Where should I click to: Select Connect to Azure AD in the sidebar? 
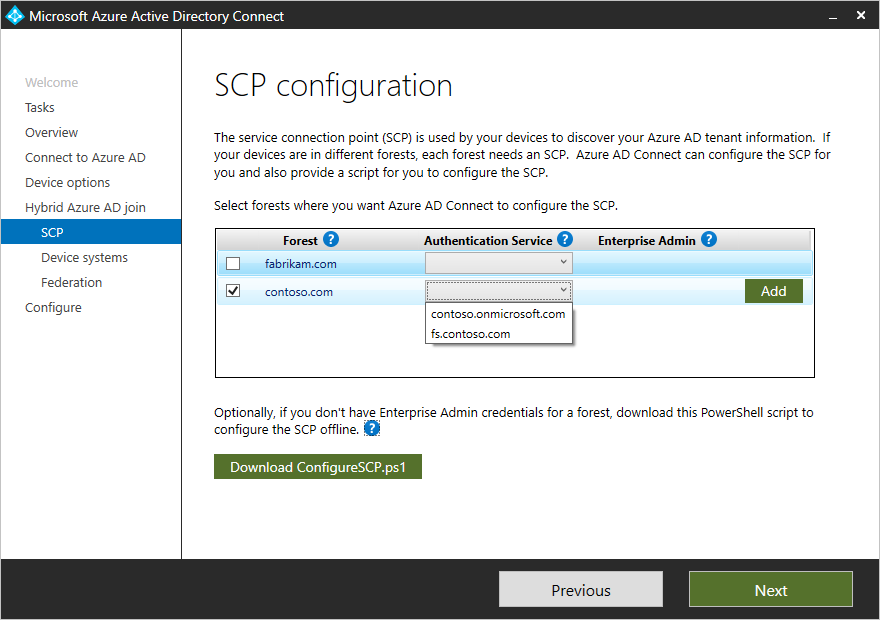(x=85, y=157)
